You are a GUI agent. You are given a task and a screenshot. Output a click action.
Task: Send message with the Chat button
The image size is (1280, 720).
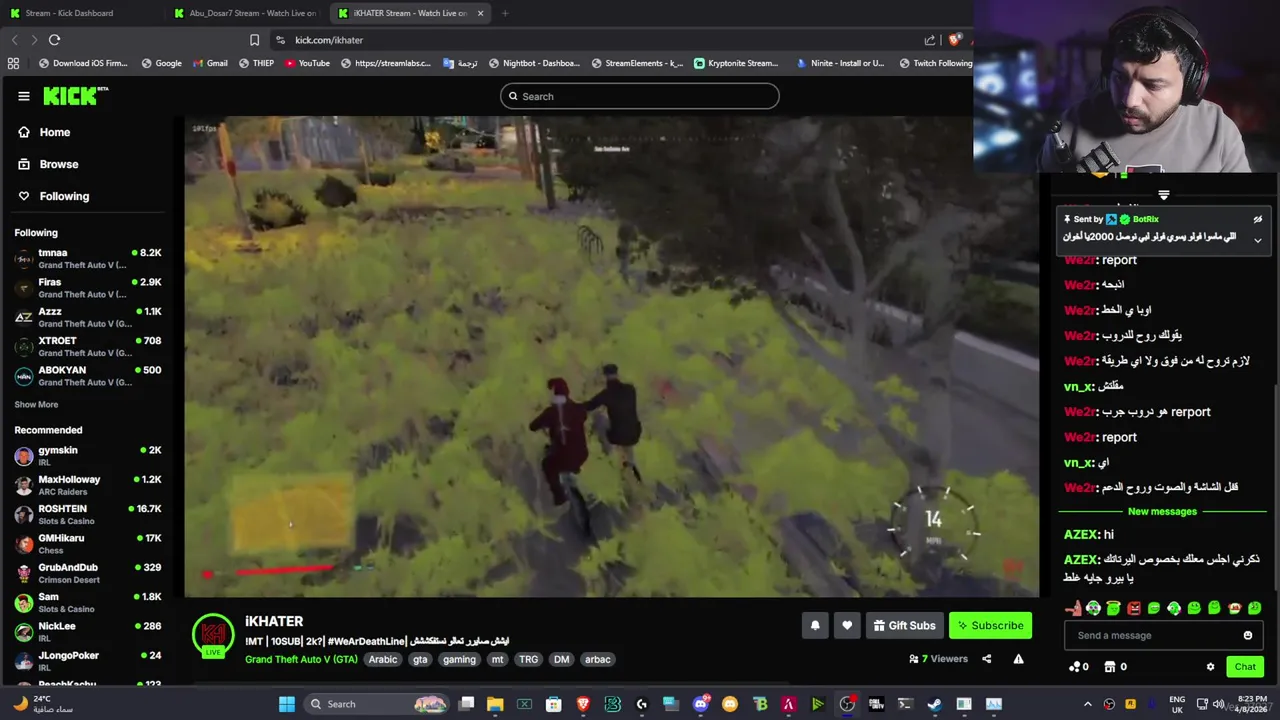1245,667
